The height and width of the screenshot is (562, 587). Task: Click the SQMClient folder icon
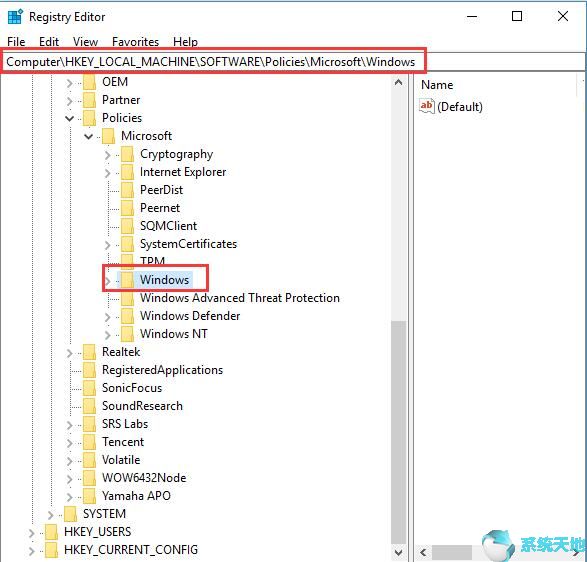[x=127, y=226]
